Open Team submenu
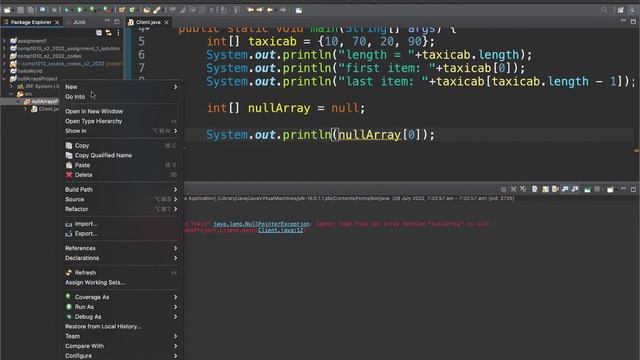The width and height of the screenshot is (640, 360). 121,336
